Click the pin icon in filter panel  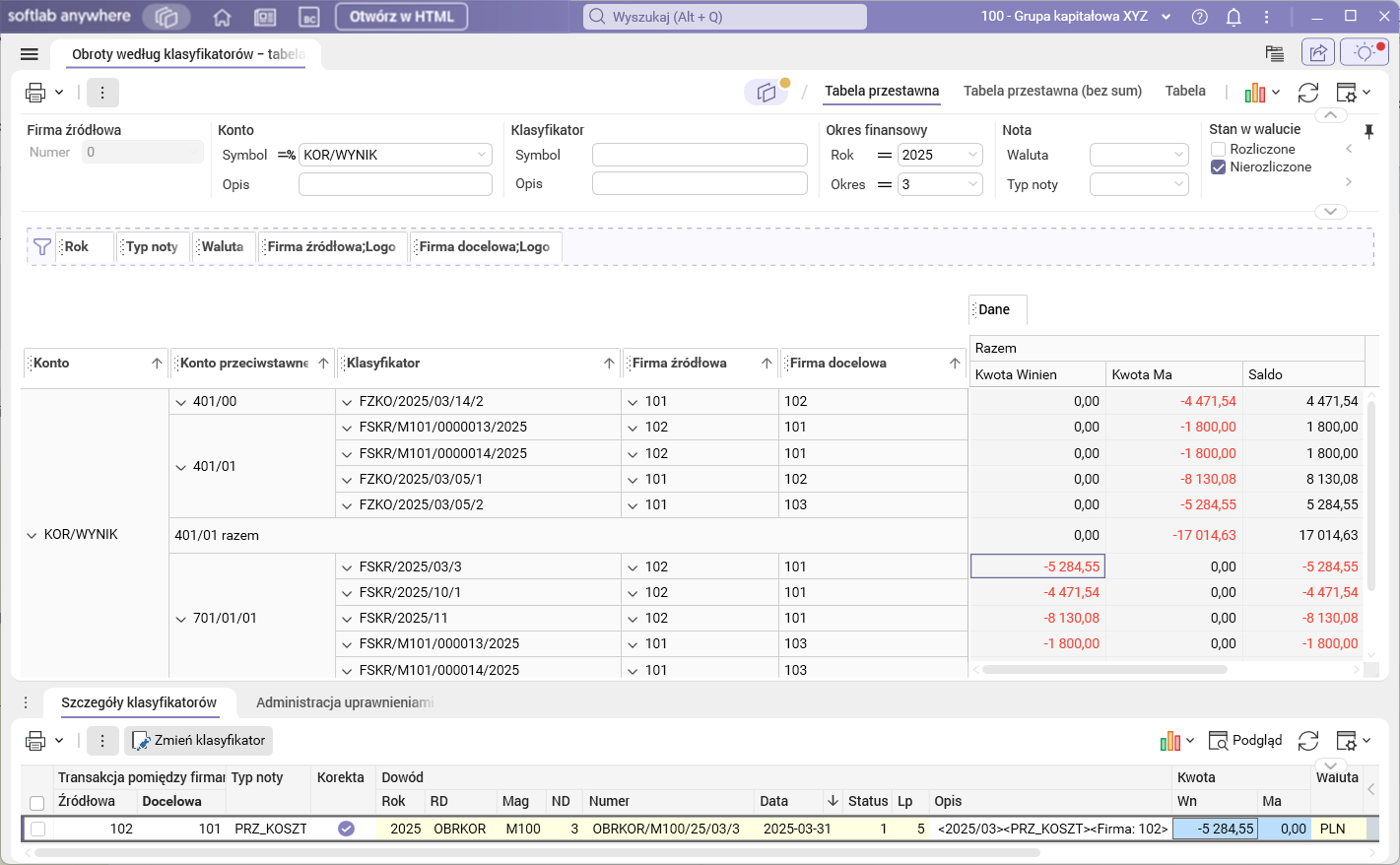[1368, 131]
